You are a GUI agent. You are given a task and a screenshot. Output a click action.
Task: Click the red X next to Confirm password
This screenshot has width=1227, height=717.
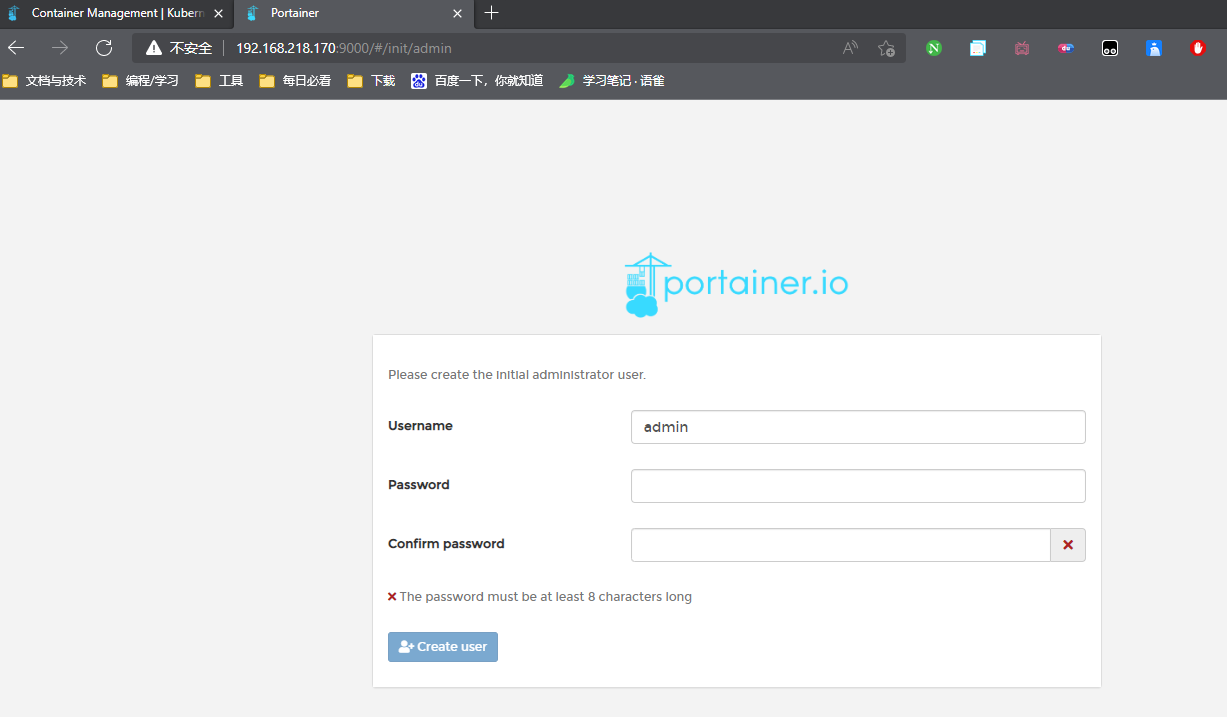[x=1068, y=545]
